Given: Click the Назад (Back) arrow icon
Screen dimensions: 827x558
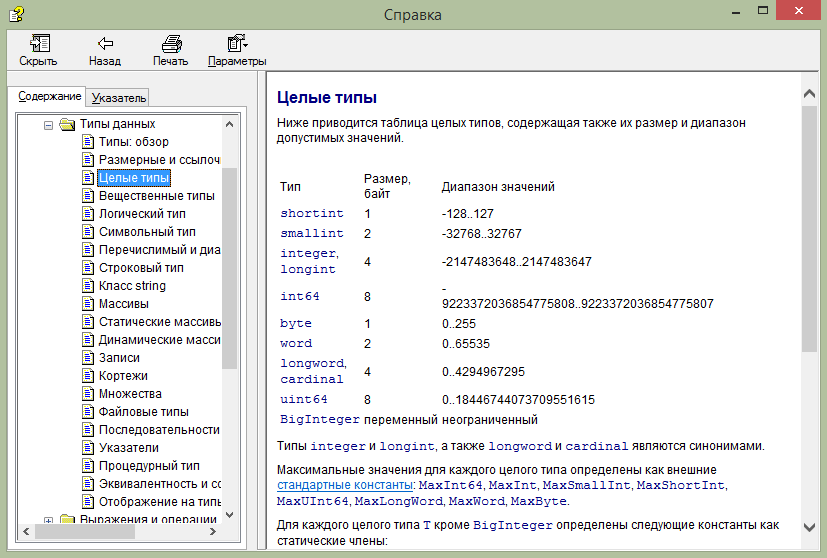Looking at the screenshot, I should click(105, 43).
